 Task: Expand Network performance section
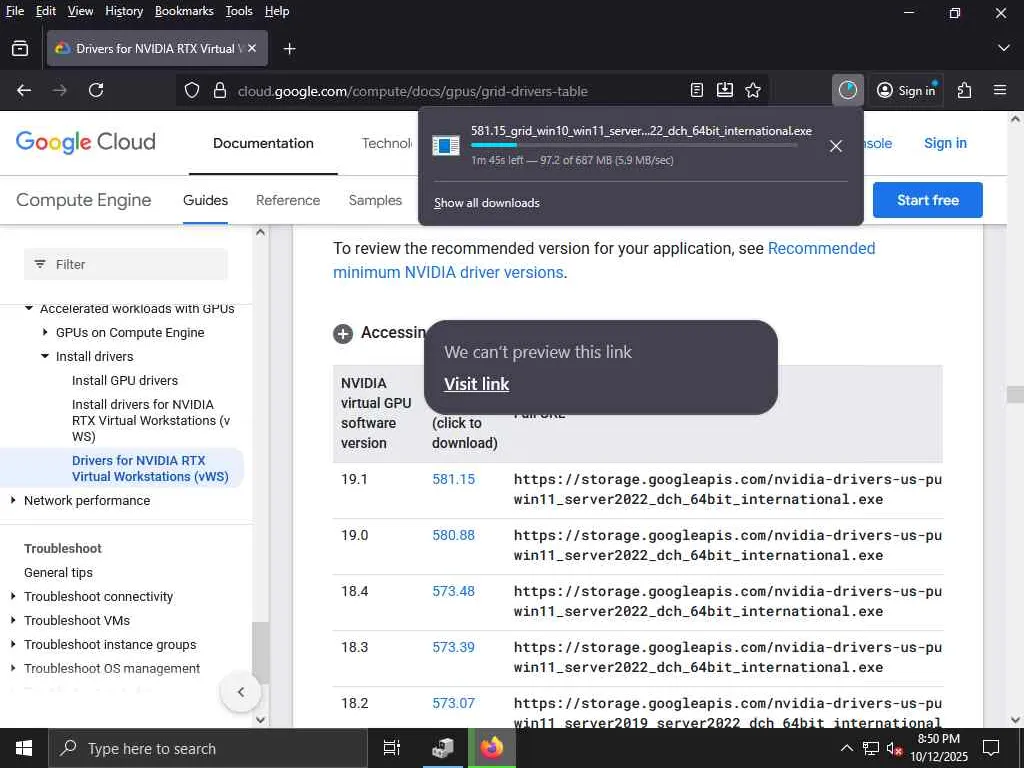point(12,501)
